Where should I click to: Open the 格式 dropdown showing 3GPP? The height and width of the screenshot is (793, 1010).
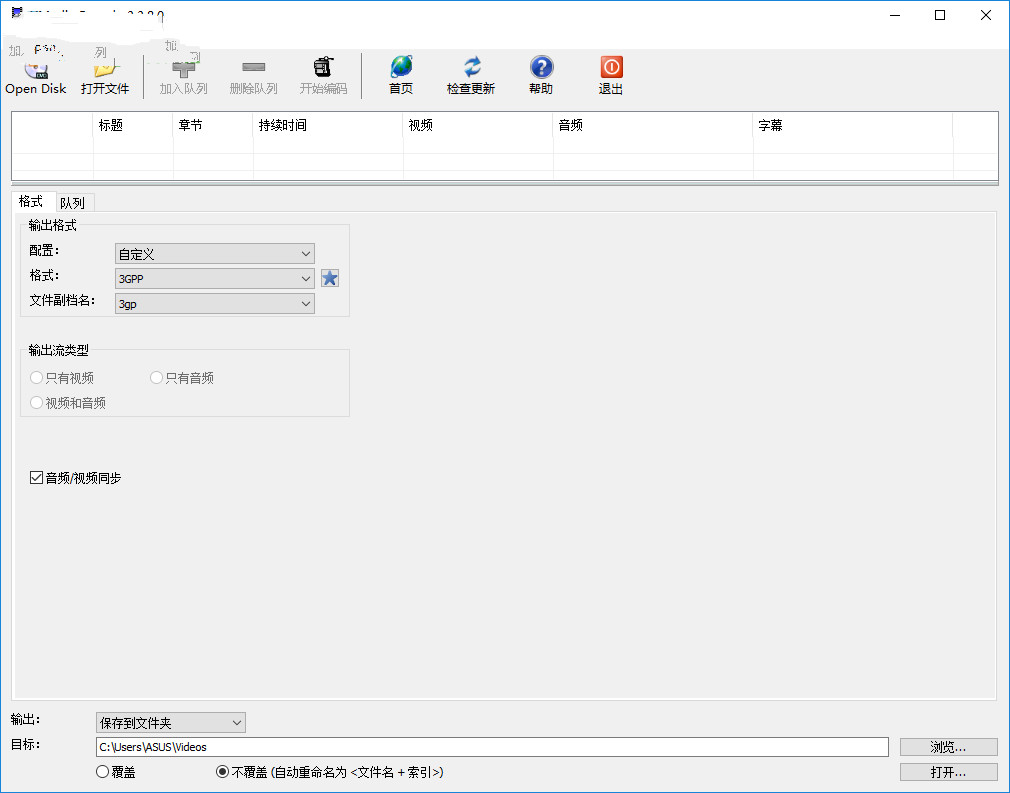tap(215, 279)
